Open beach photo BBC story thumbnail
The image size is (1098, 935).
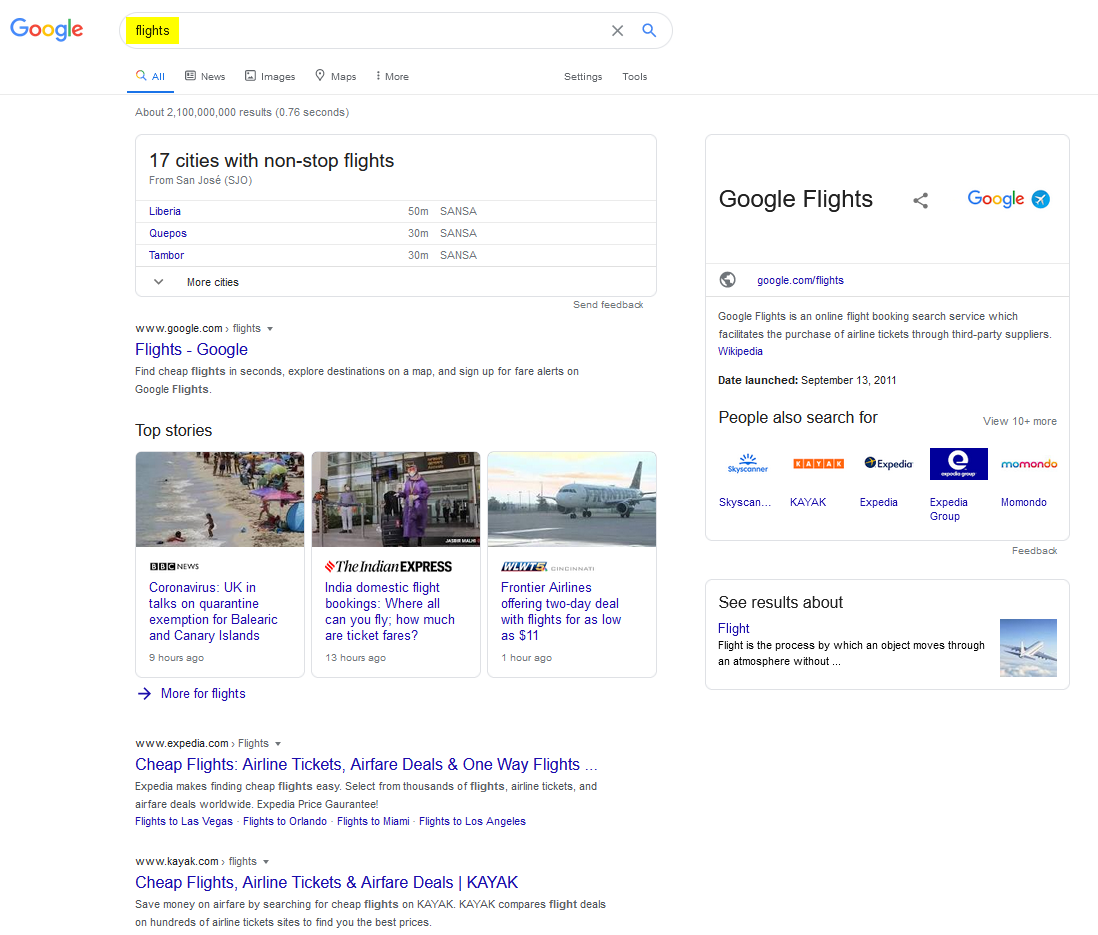pos(220,499)
